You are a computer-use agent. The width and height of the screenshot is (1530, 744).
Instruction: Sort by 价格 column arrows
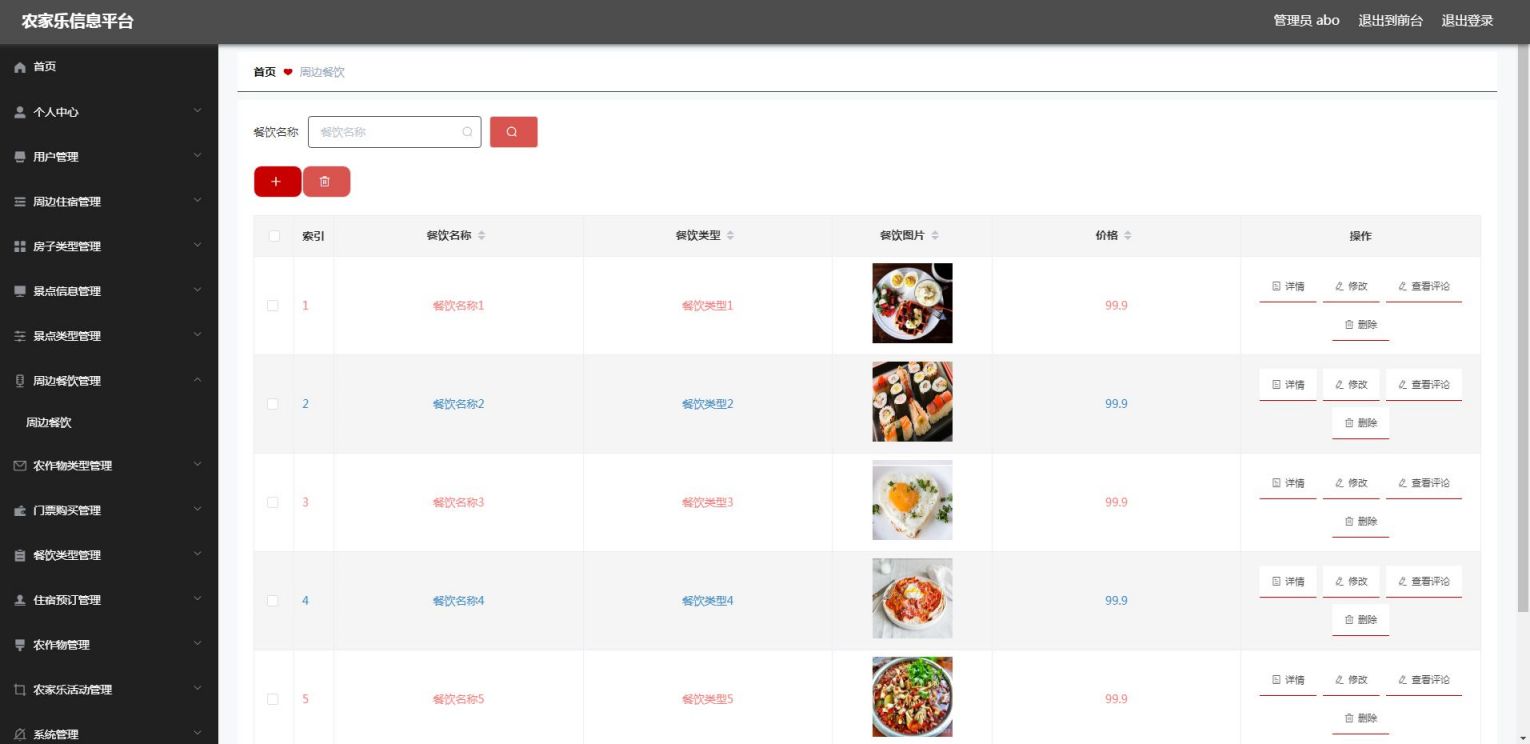(x=1128, y=236)
